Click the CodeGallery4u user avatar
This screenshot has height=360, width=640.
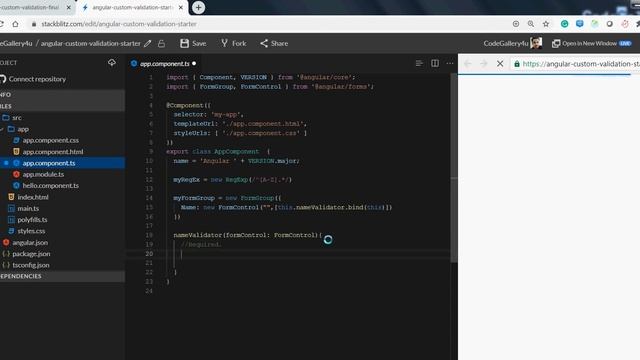point(536,43)
